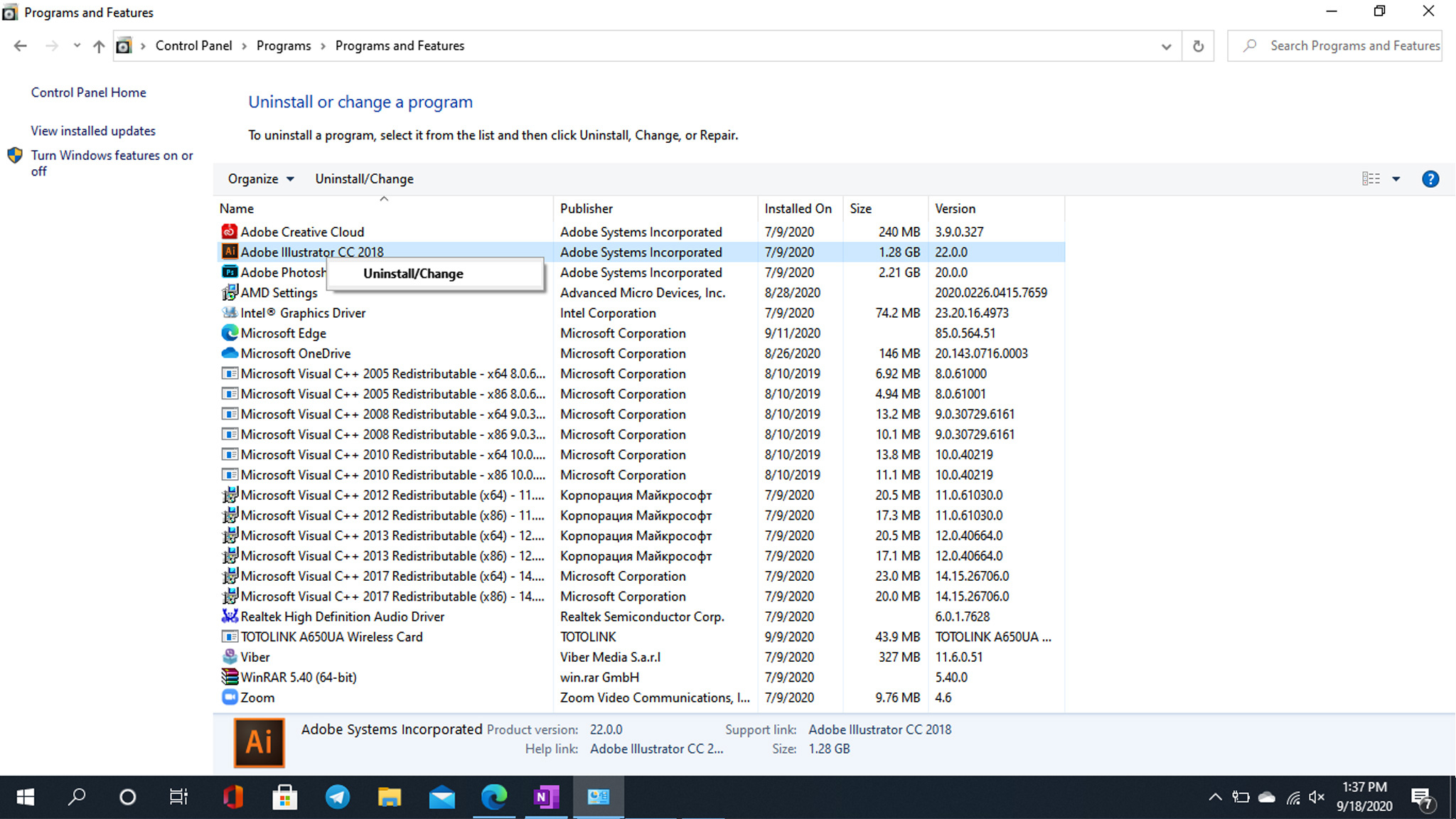Expand the address bar history dropdown

pyautogui.click(x=1166, y=46)
